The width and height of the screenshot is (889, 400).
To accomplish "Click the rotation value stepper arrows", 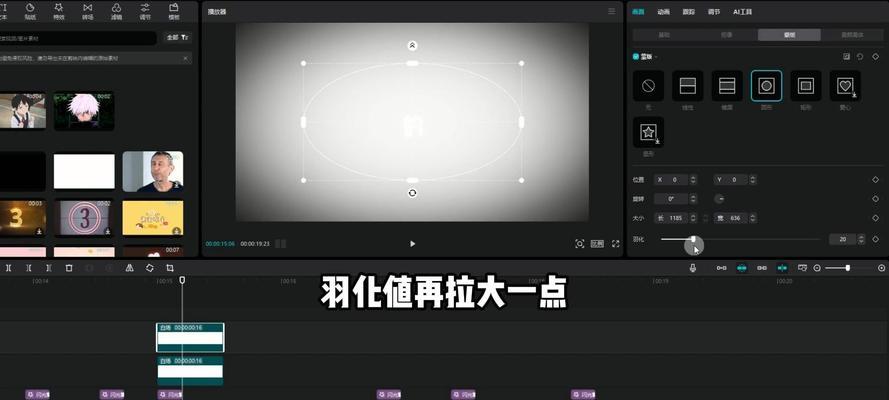I will pyautogui.click(x=693, y=199).
